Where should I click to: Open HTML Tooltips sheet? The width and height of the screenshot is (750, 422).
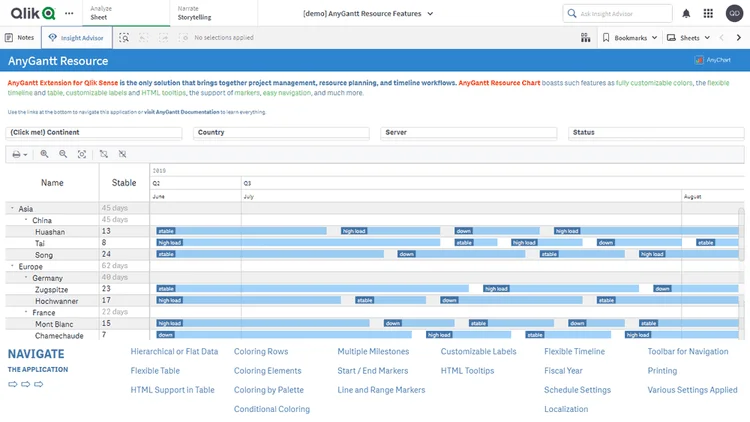(x=467, y=371)
